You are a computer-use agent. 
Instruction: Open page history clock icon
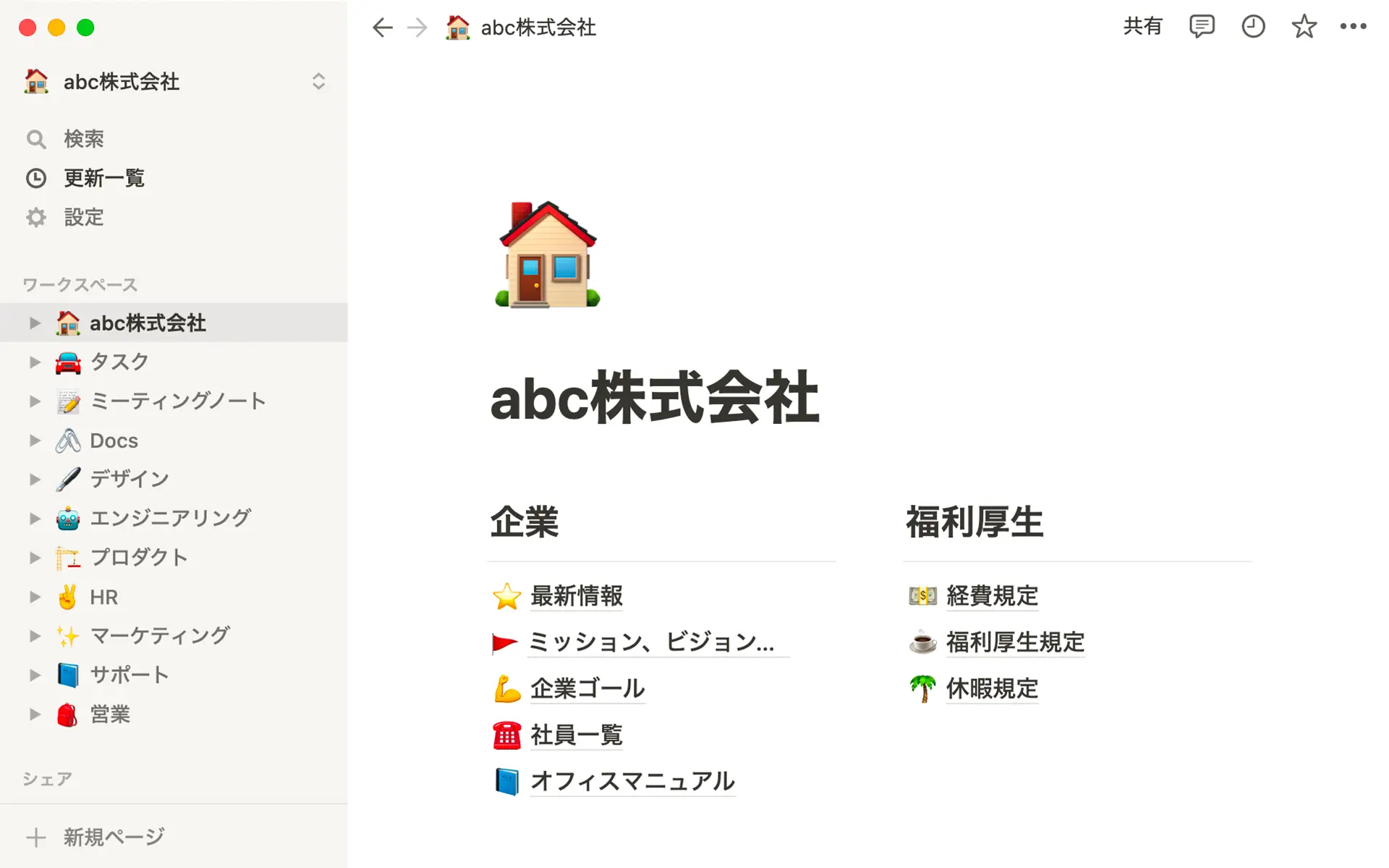[x=1253, y=27]
